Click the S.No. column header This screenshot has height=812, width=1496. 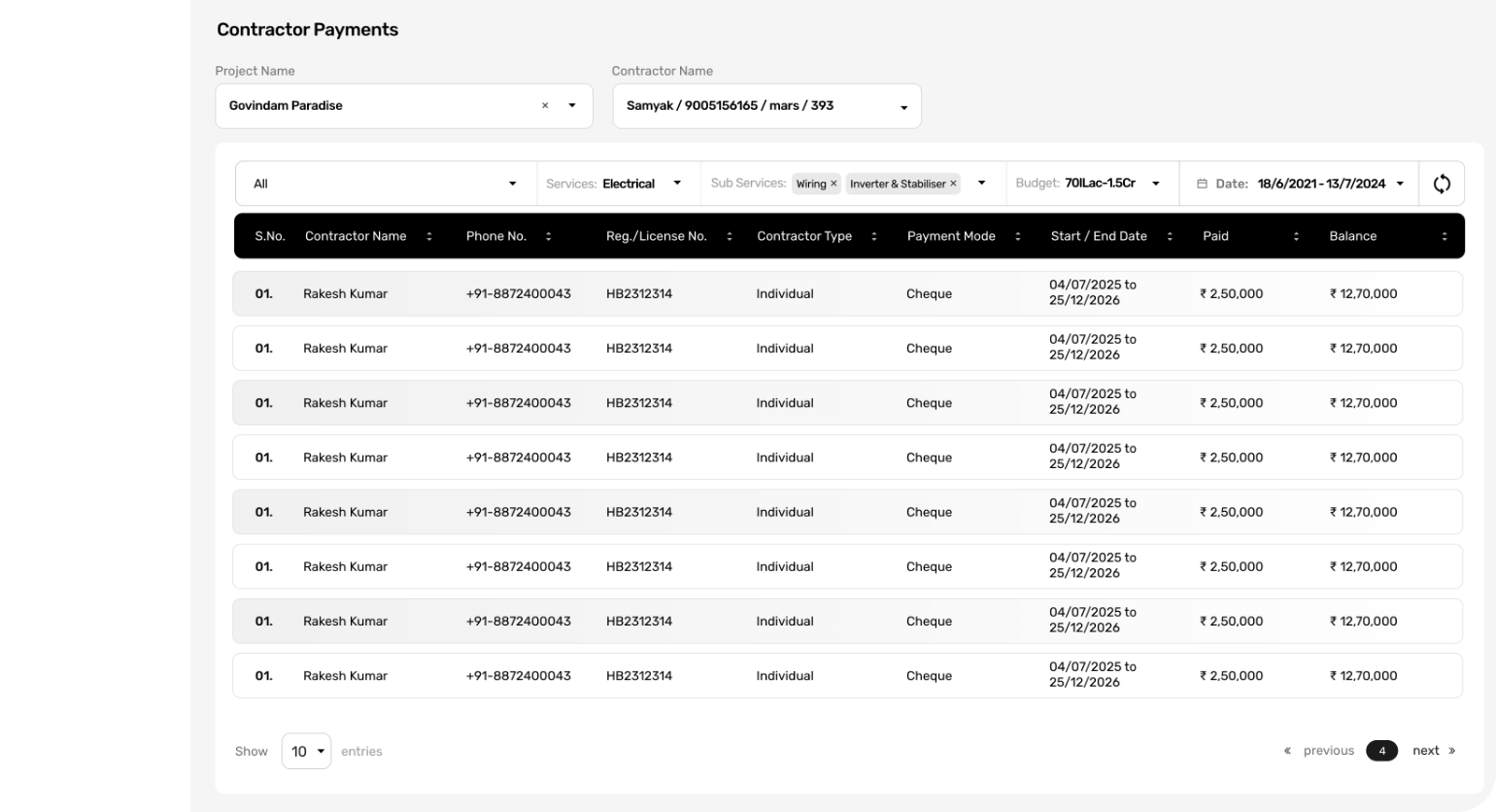tap(270, 236)
